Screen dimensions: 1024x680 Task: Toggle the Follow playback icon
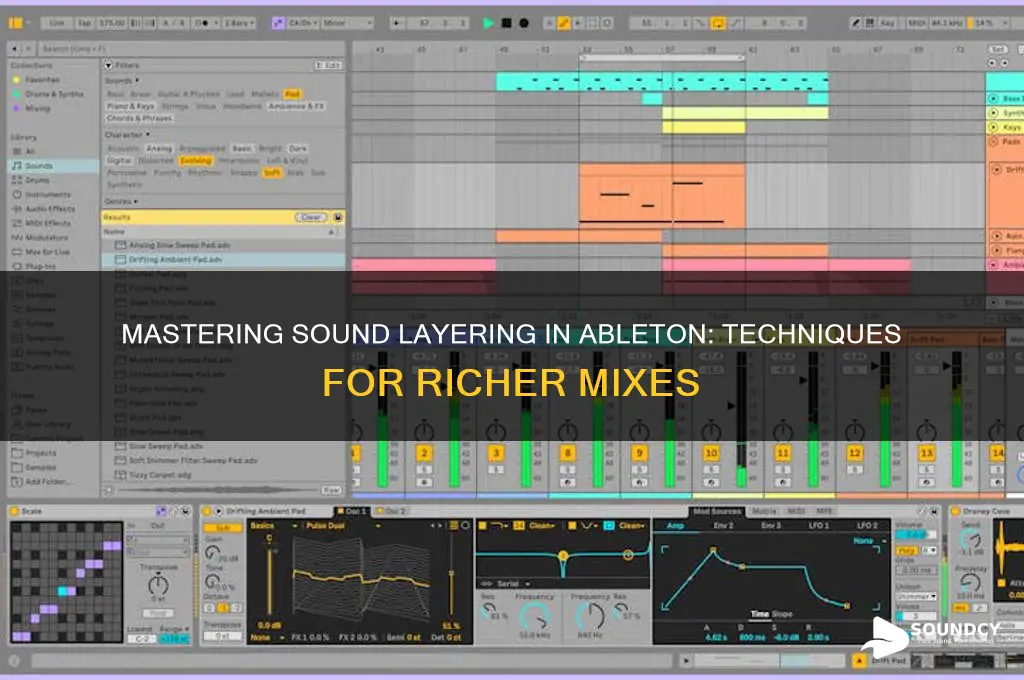(x=398, y=23)
